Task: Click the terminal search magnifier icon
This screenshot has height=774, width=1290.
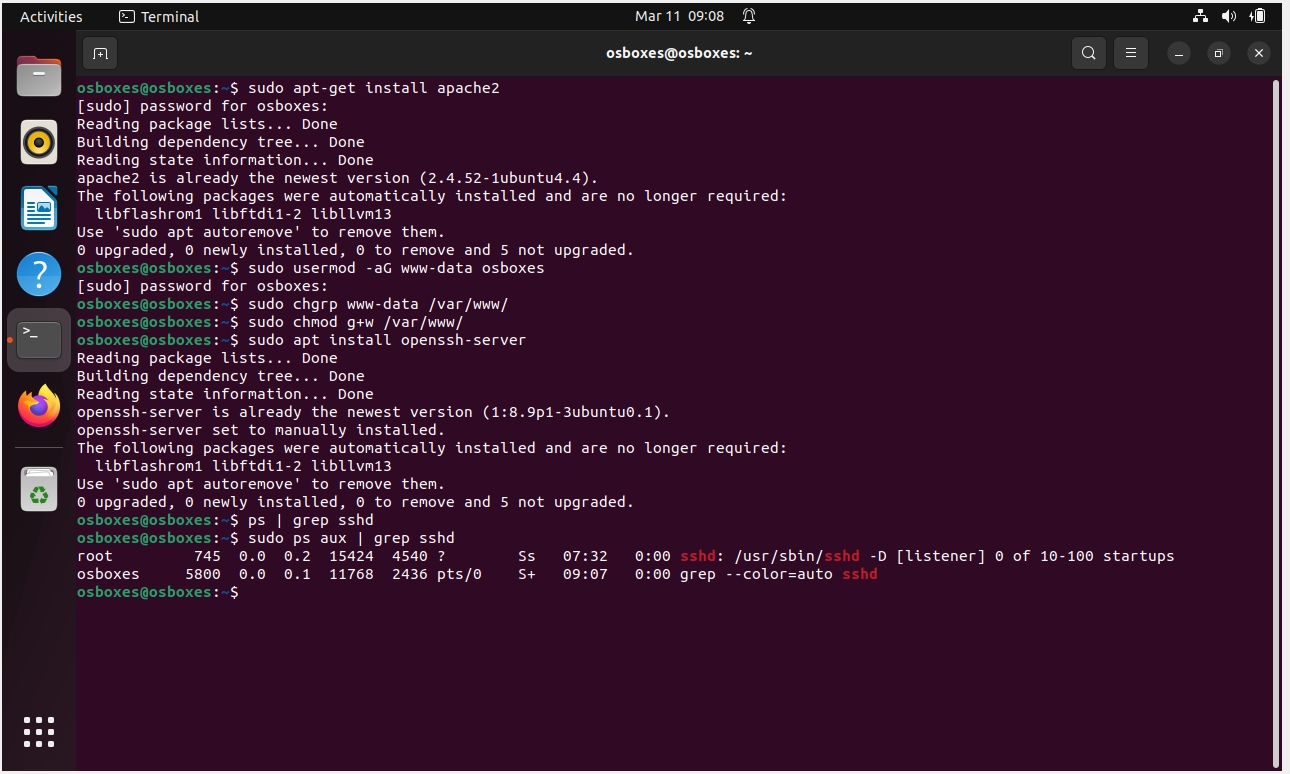Action: tap(1089, 53)
